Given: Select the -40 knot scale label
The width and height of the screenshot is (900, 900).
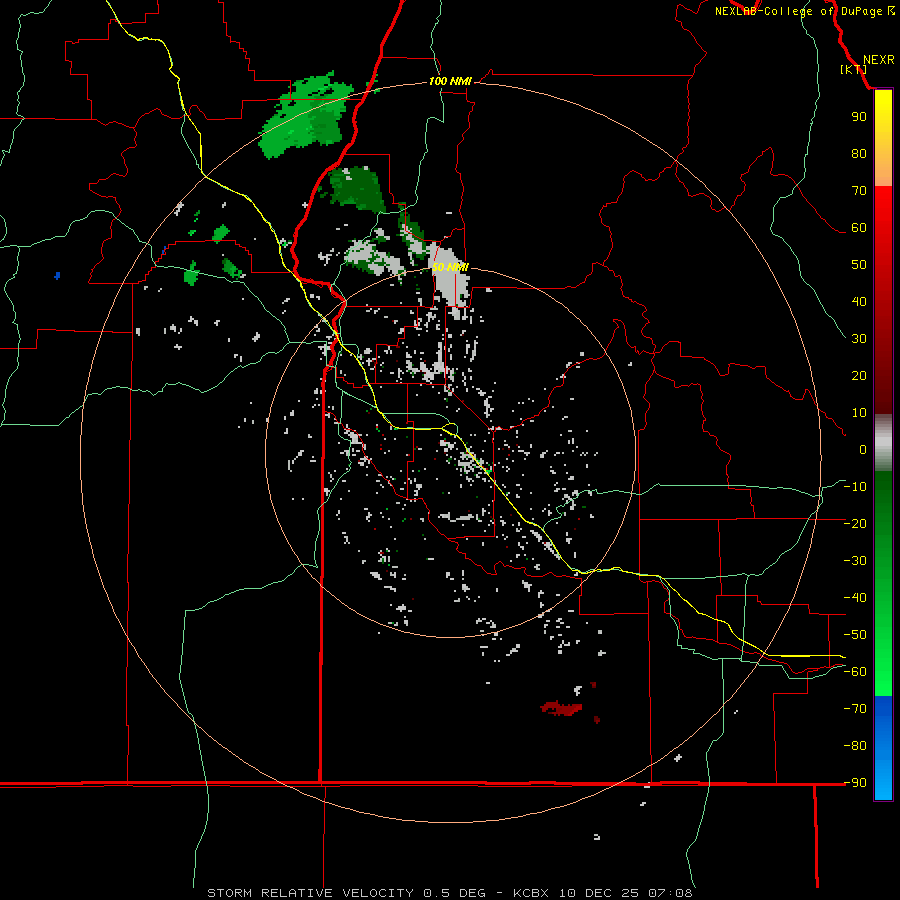Looking at the screenshot, I should [855, 598].
